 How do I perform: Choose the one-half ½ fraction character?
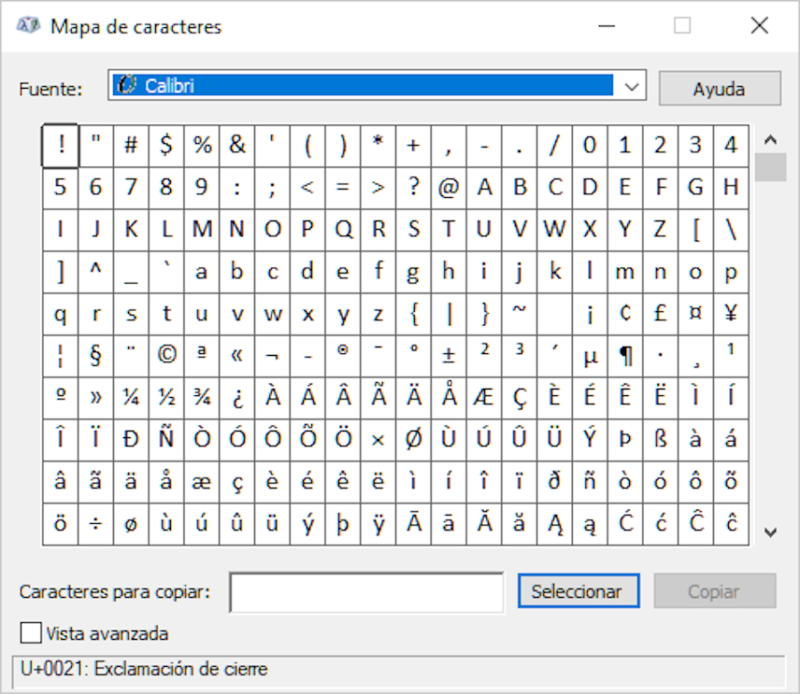tap(166, 396)
